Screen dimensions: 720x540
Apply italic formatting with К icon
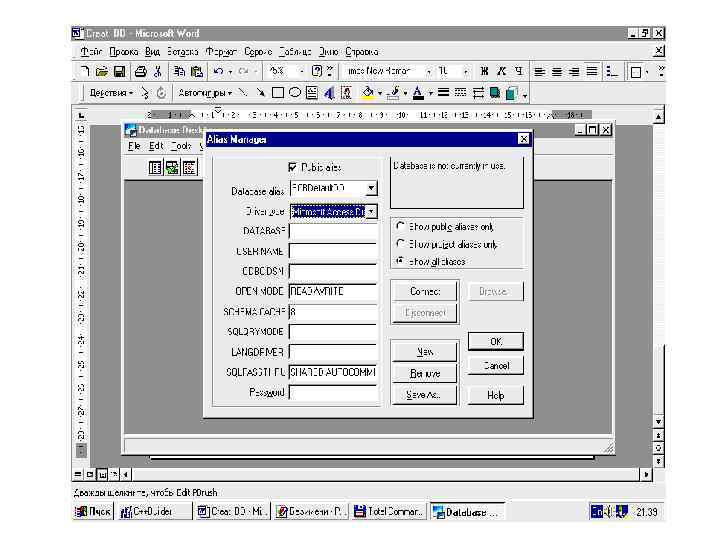coord(501,71)
